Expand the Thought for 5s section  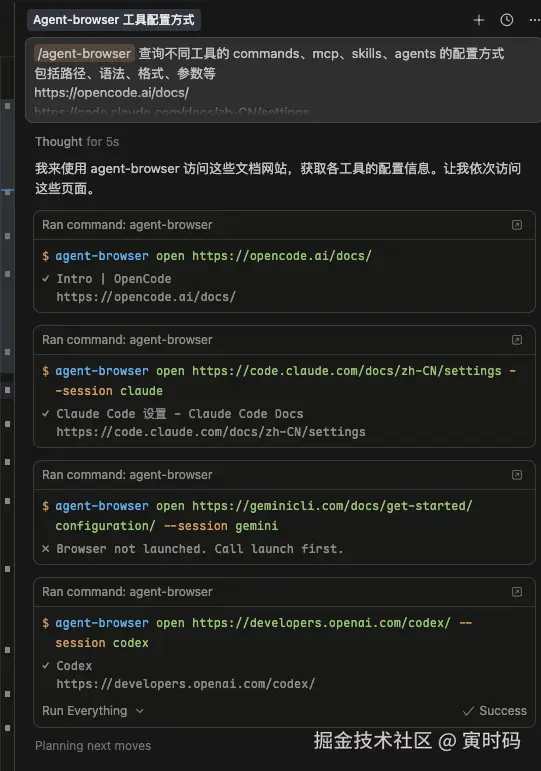(x=77, y=142)
